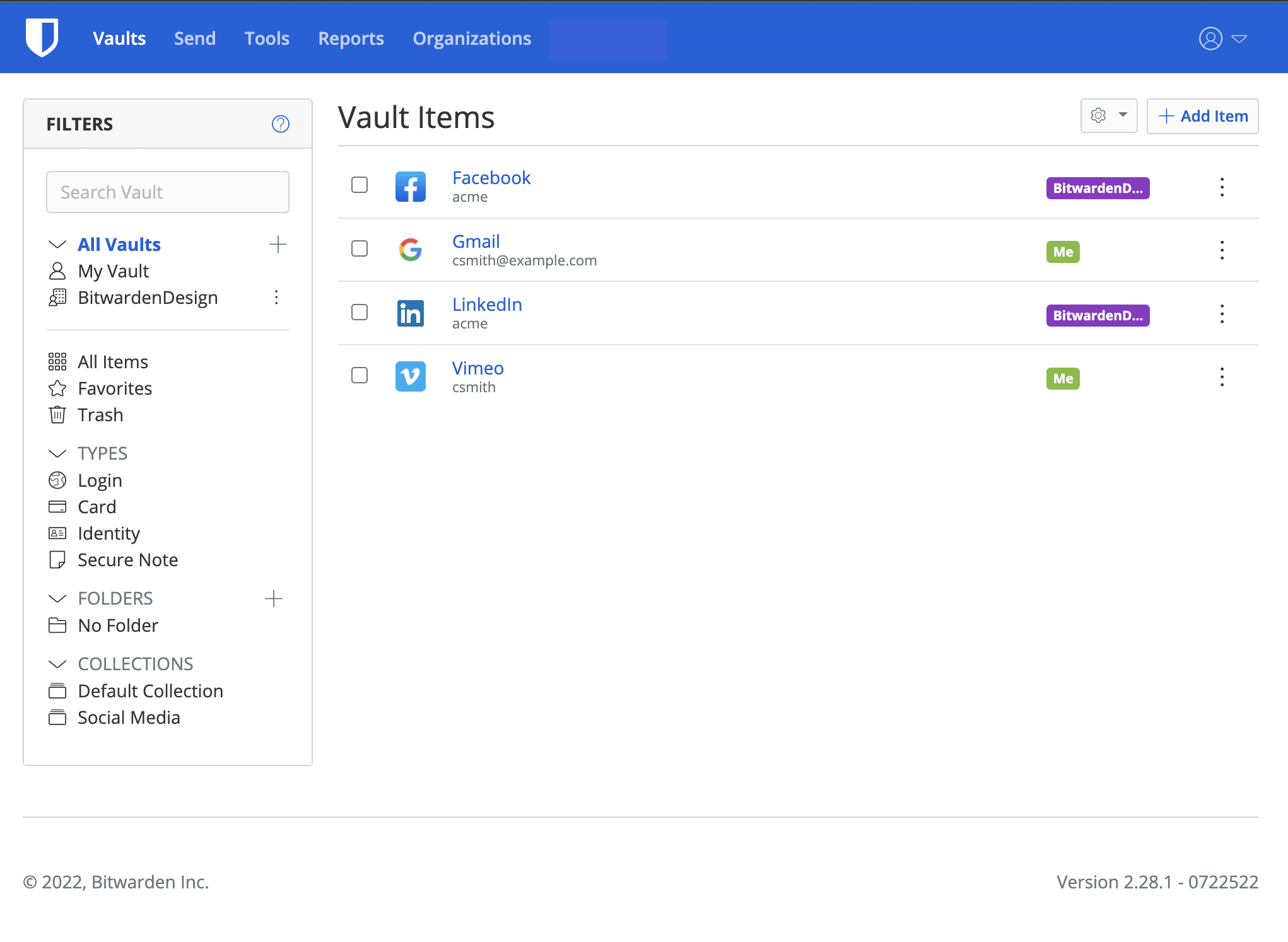Viewport: 1288px width, 942px height.
Task: Select the Login type filter
Action: tap(100, 480)
